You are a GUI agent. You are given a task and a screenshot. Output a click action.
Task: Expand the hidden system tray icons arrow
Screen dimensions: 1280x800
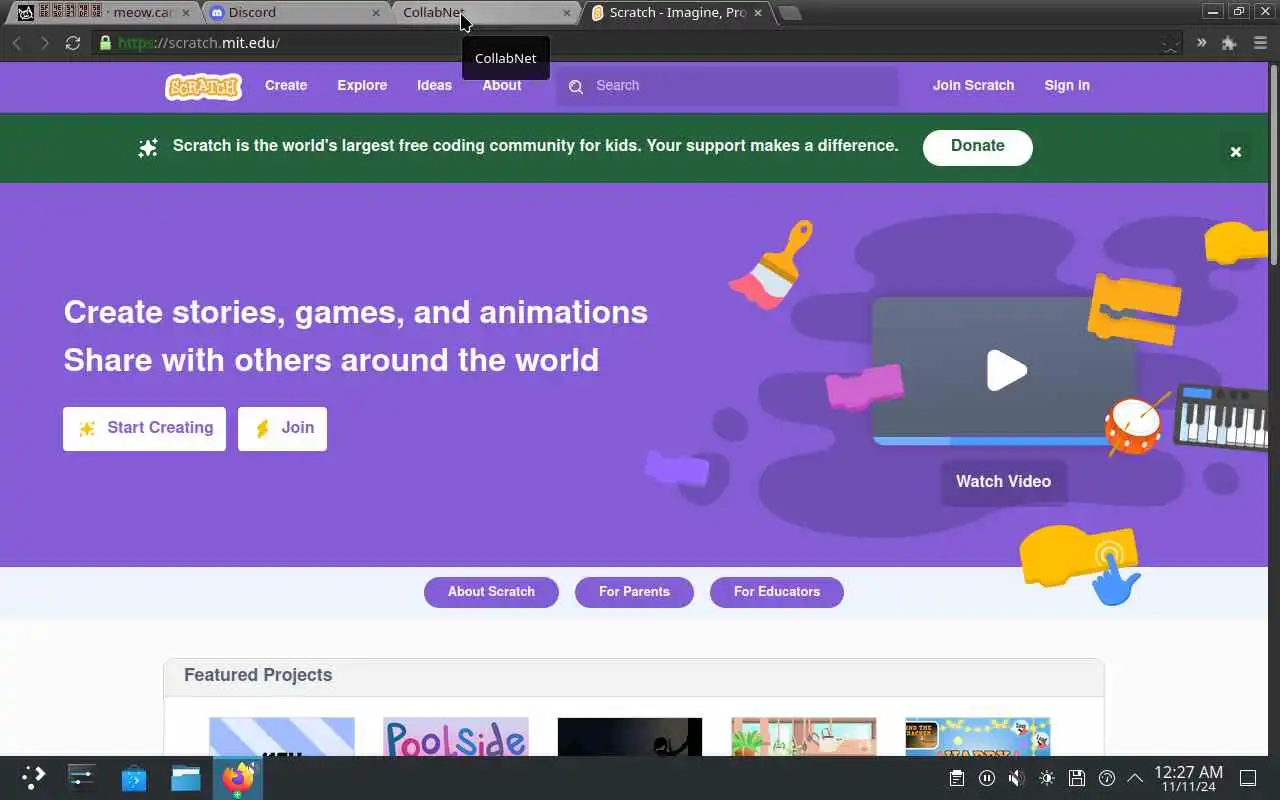click(x=1135, y=778)
